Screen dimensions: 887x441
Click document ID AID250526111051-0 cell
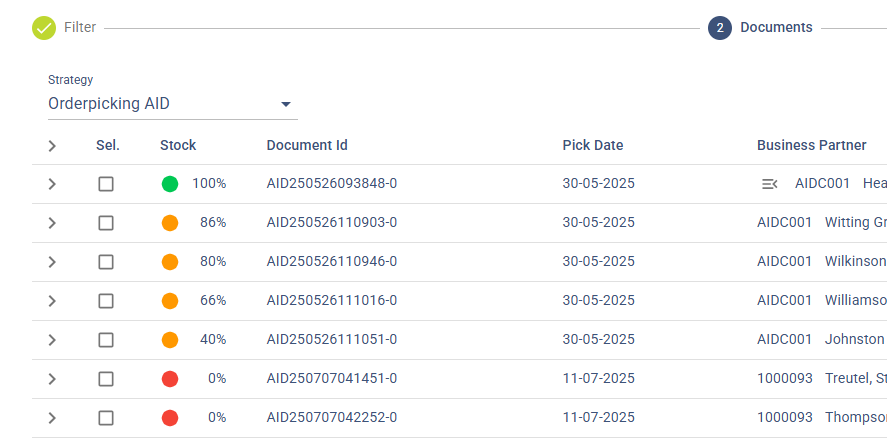tap(332, 340)
